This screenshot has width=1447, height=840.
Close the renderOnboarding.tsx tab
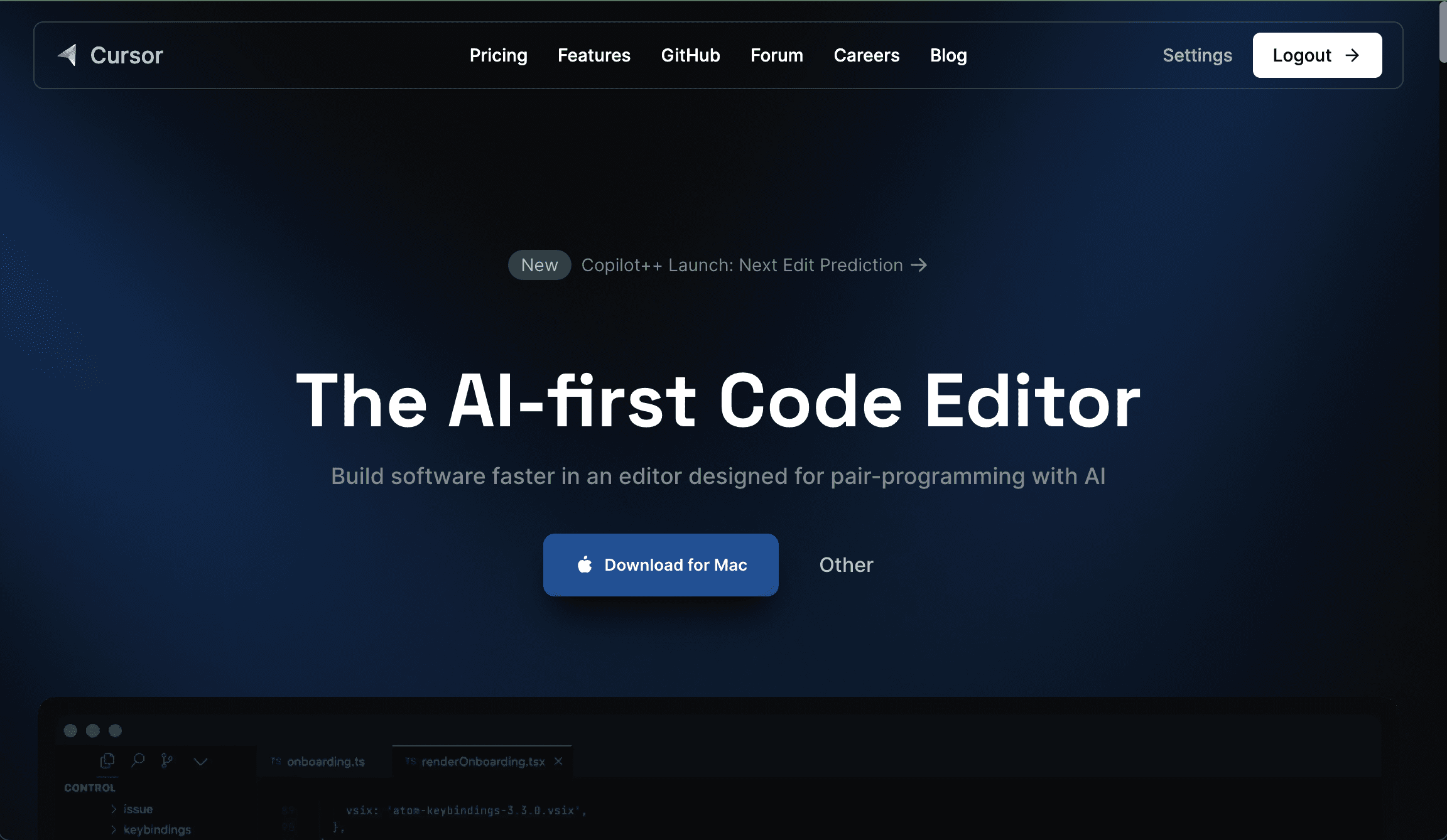pos(558,761)
